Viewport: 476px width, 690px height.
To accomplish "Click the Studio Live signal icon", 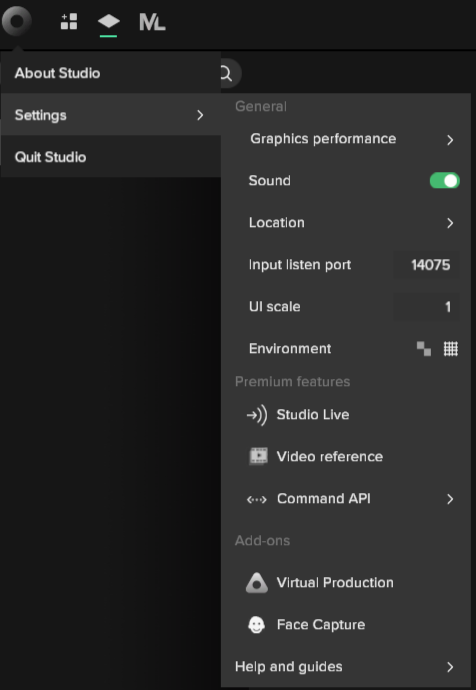I will (x=257, y=415).
